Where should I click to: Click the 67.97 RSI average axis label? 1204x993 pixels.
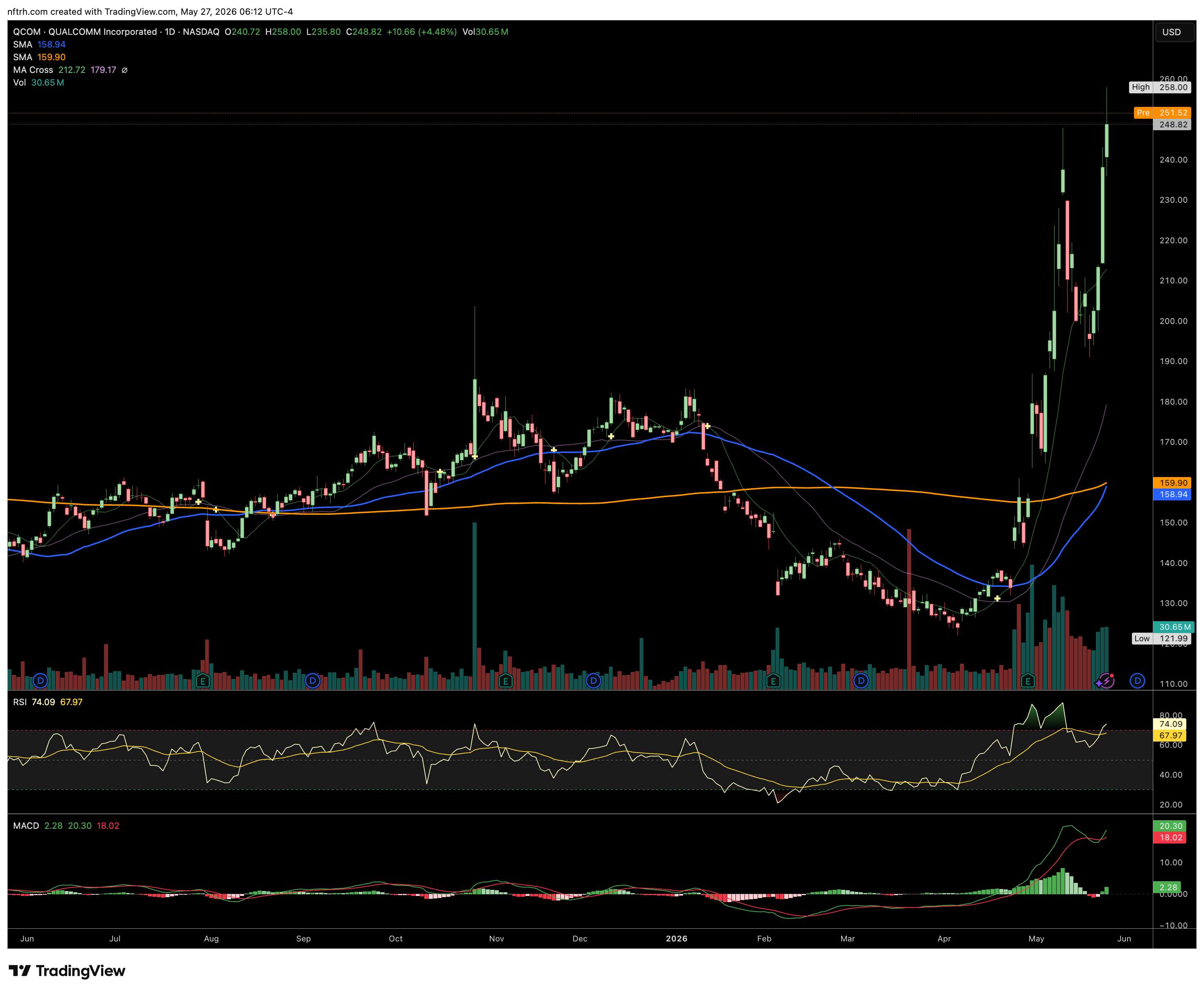coord(1170,735)
